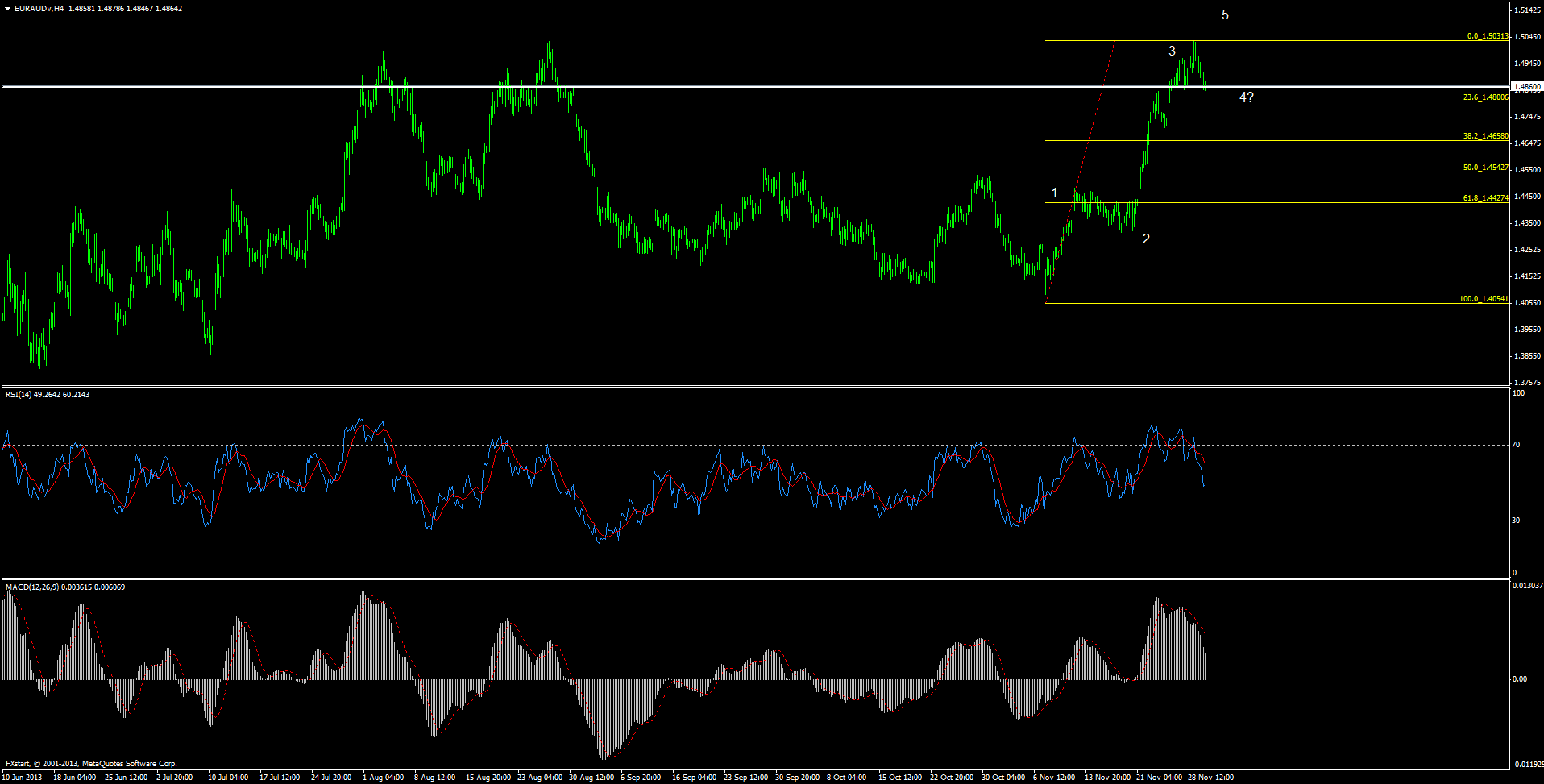This screenshot has width=1544, height=784.
Task: Click the price scale value 1.50450
Action: [x=1528, y=37]
